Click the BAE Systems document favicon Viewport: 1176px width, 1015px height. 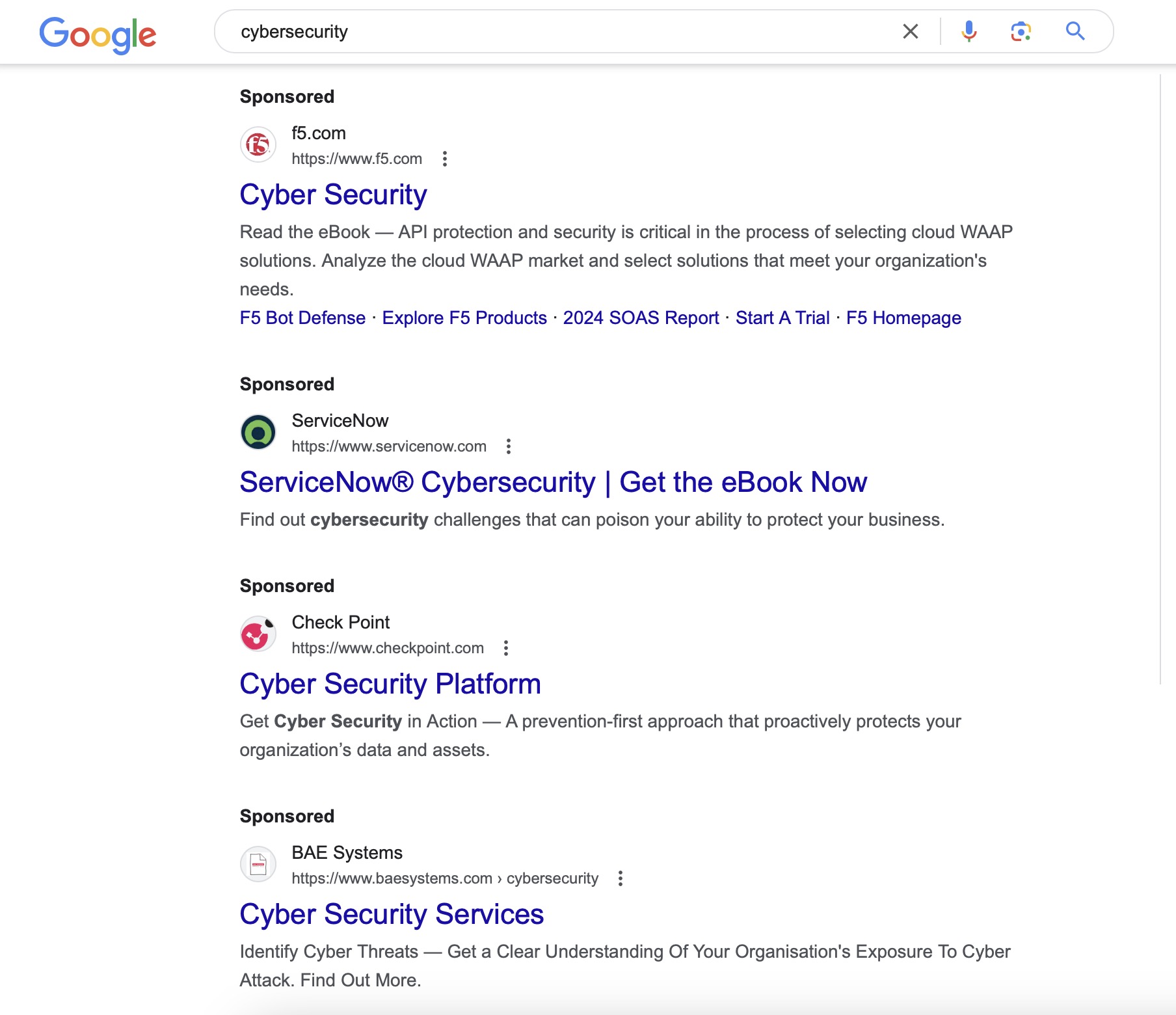tap(258, 864)
